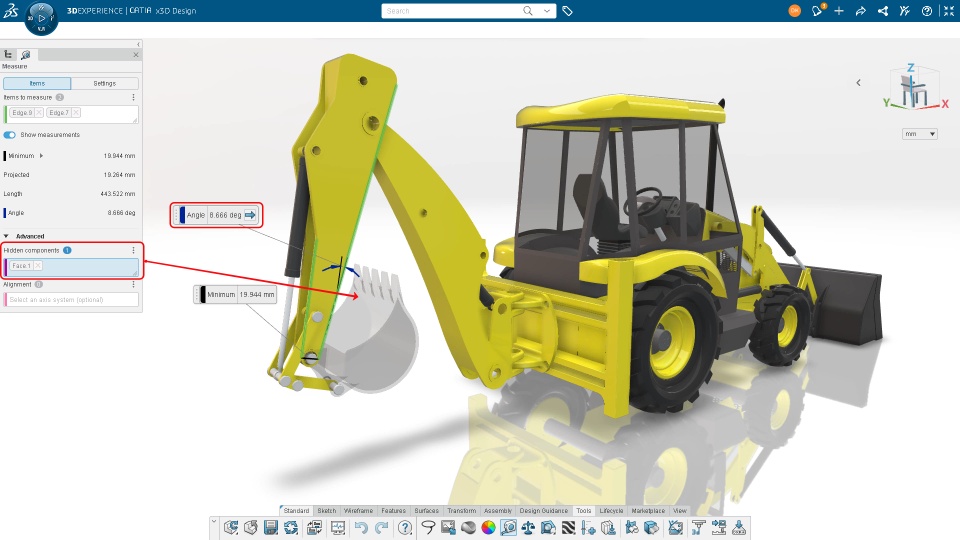
Task: Click the monitor performance icon
Action: [x=338, y=527]
